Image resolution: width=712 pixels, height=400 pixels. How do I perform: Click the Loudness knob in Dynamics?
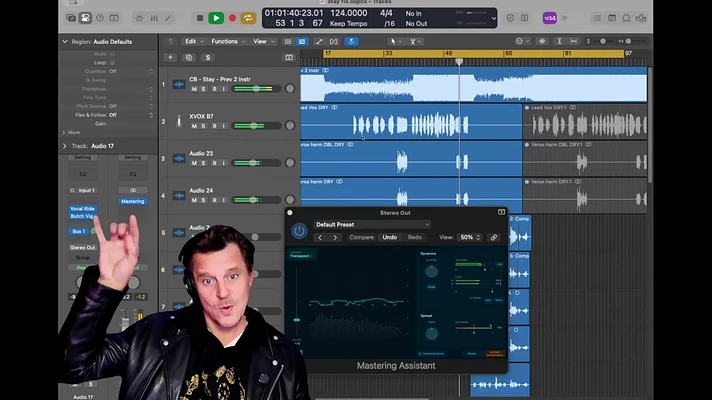[x=431, y=272]
